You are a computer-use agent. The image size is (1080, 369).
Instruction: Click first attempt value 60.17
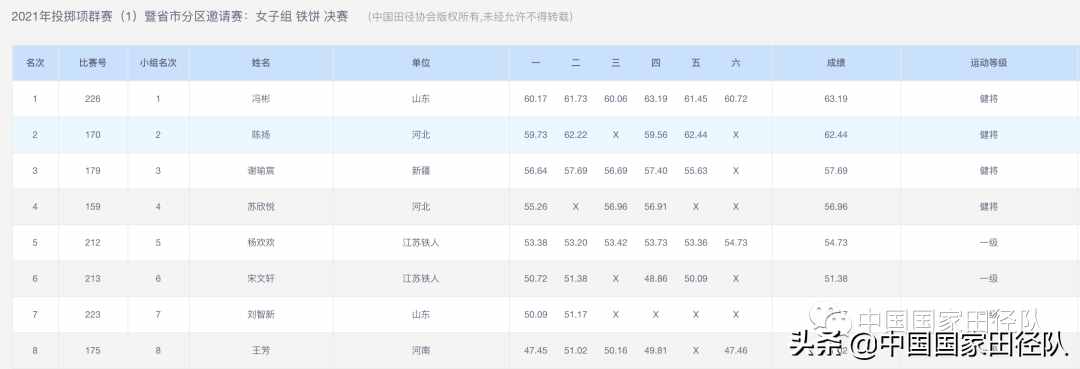pyautogui.click(x=535, y=99)
